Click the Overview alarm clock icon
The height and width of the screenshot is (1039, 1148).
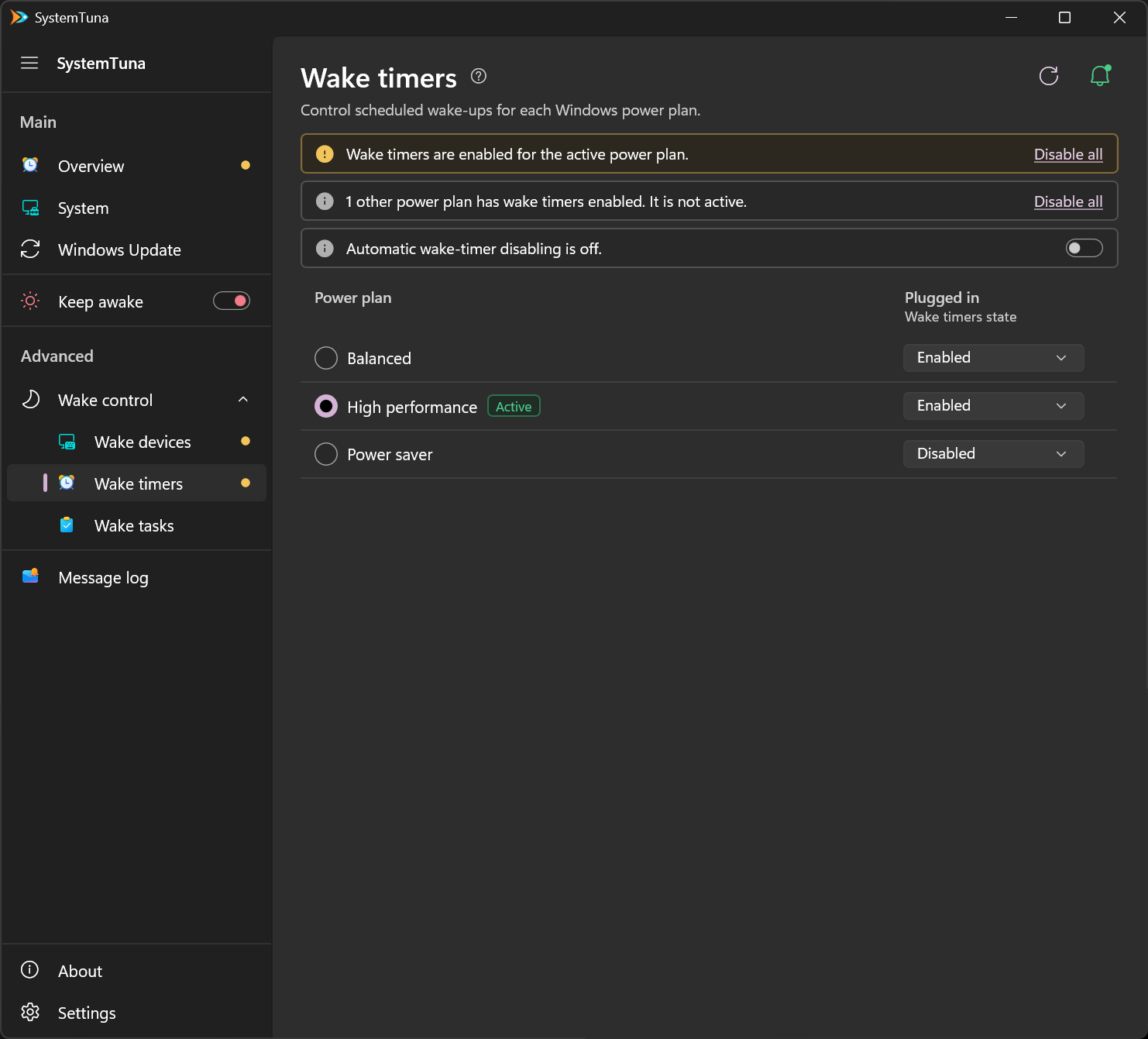click(x=30, y=165)
